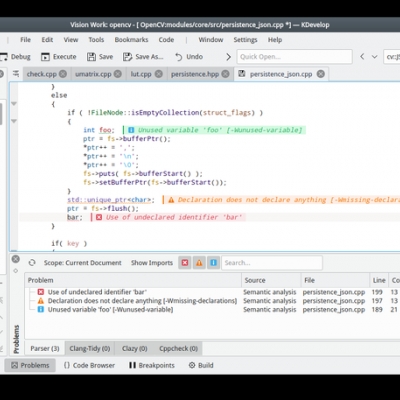Sort by the Source column header
Image resolution: width=400 pixels, height=400 pixels.
pos(271,280)
